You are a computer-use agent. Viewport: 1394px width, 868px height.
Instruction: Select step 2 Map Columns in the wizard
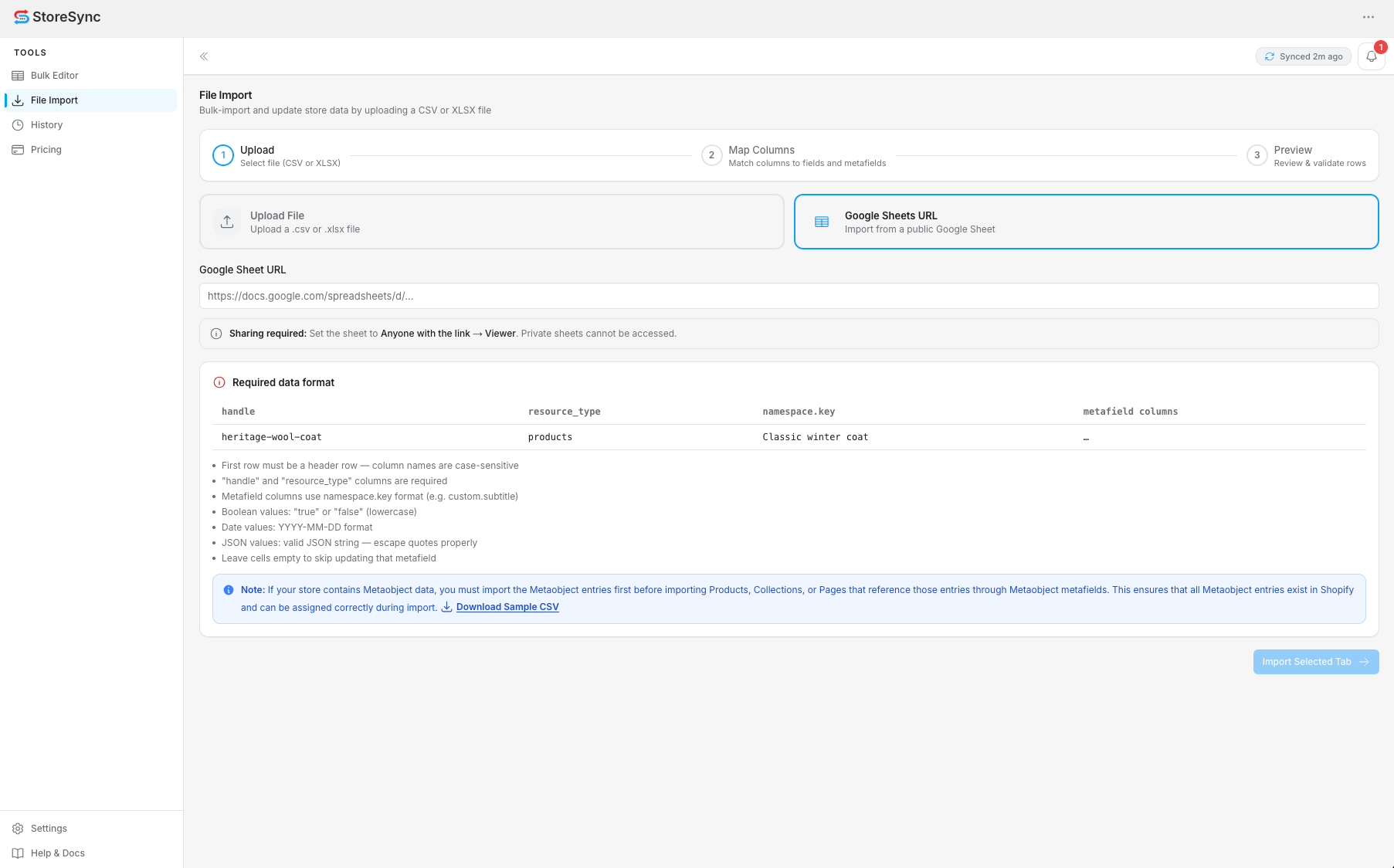point(793,155)
